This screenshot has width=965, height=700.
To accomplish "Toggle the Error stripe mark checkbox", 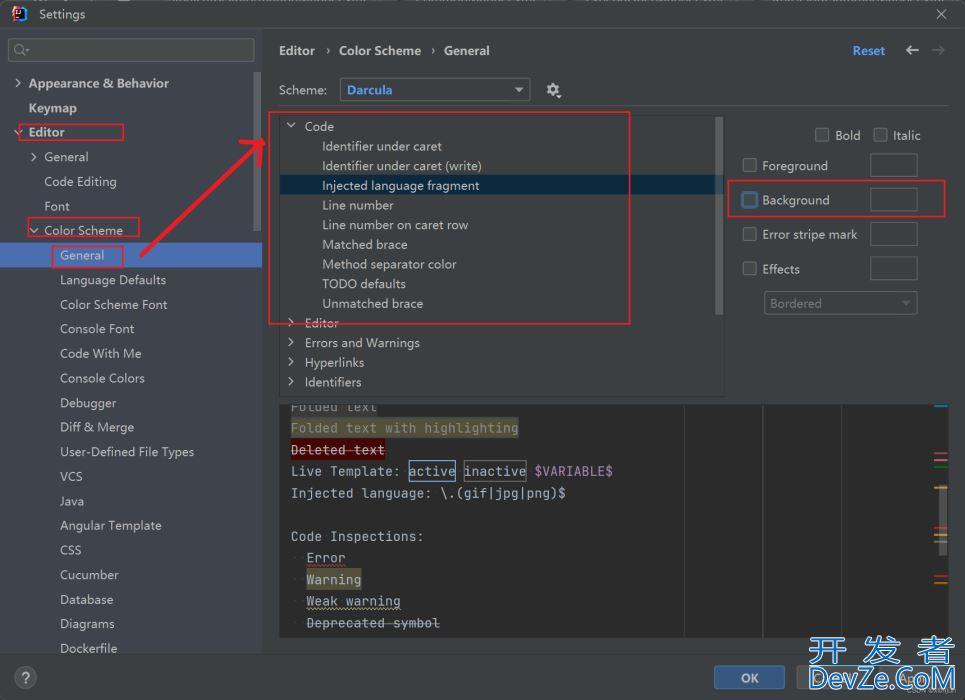I will click(x=750, y=234).
